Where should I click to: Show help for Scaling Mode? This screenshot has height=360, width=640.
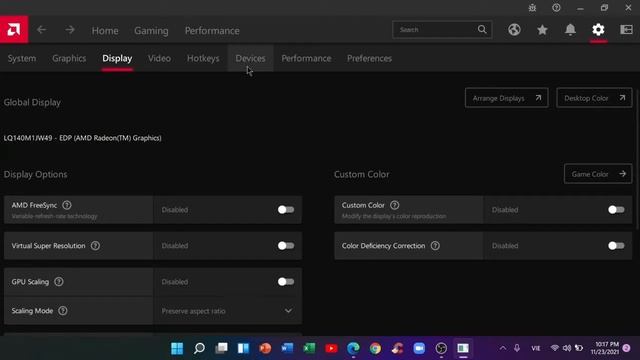[62, 311]
